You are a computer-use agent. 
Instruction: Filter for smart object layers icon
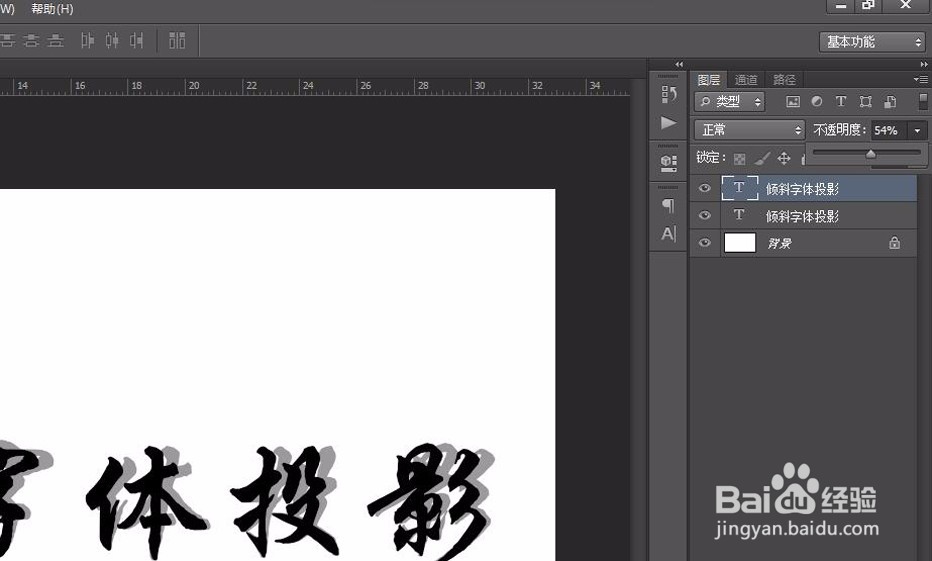point(890,102)
